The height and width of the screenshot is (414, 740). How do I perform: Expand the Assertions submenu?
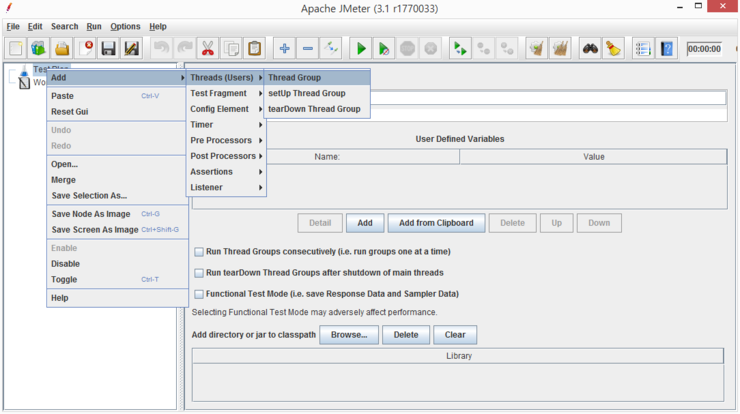click(226, 172)
